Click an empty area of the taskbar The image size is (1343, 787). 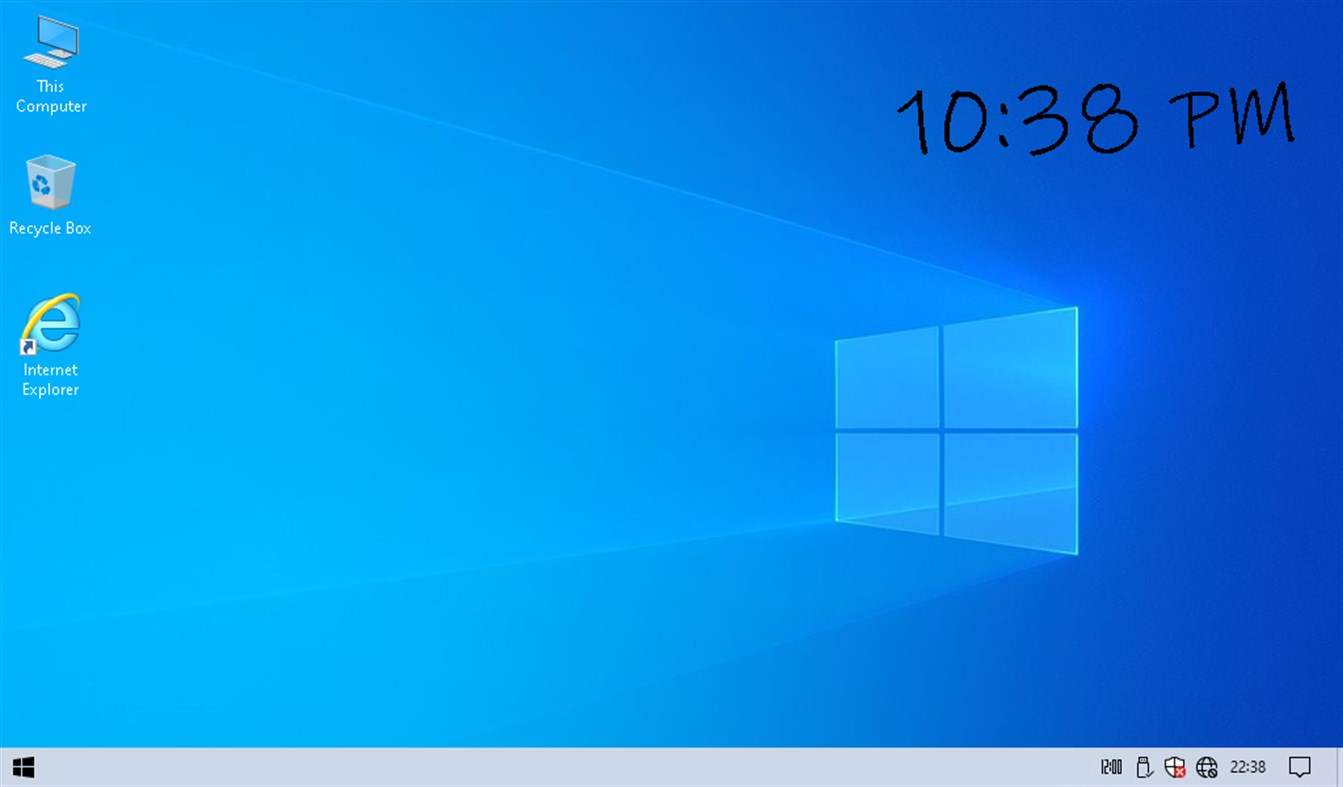[x=600, y=766]
